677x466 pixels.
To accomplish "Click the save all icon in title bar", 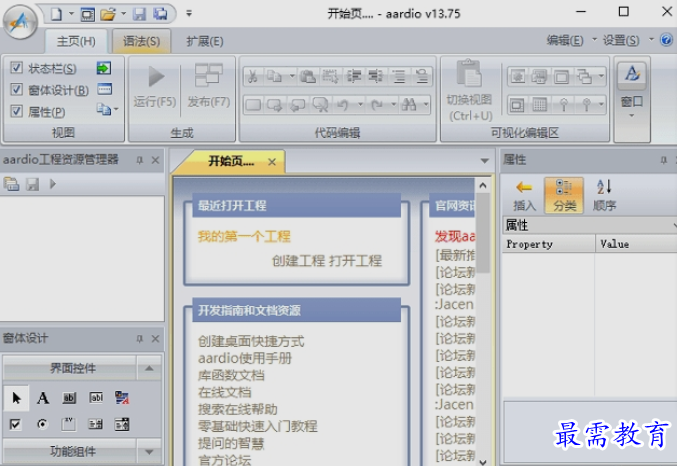I will point(160,14).
